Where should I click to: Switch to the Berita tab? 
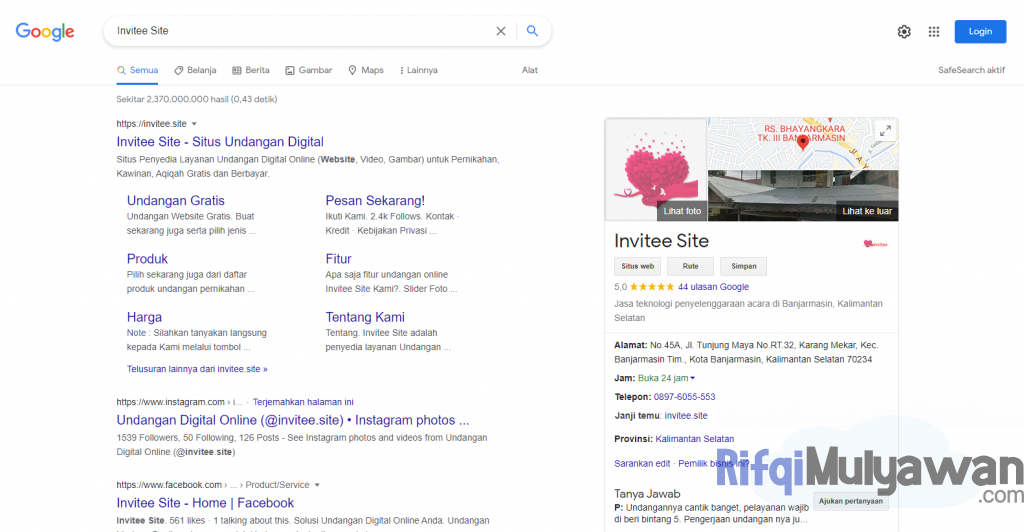click(251, 70)
